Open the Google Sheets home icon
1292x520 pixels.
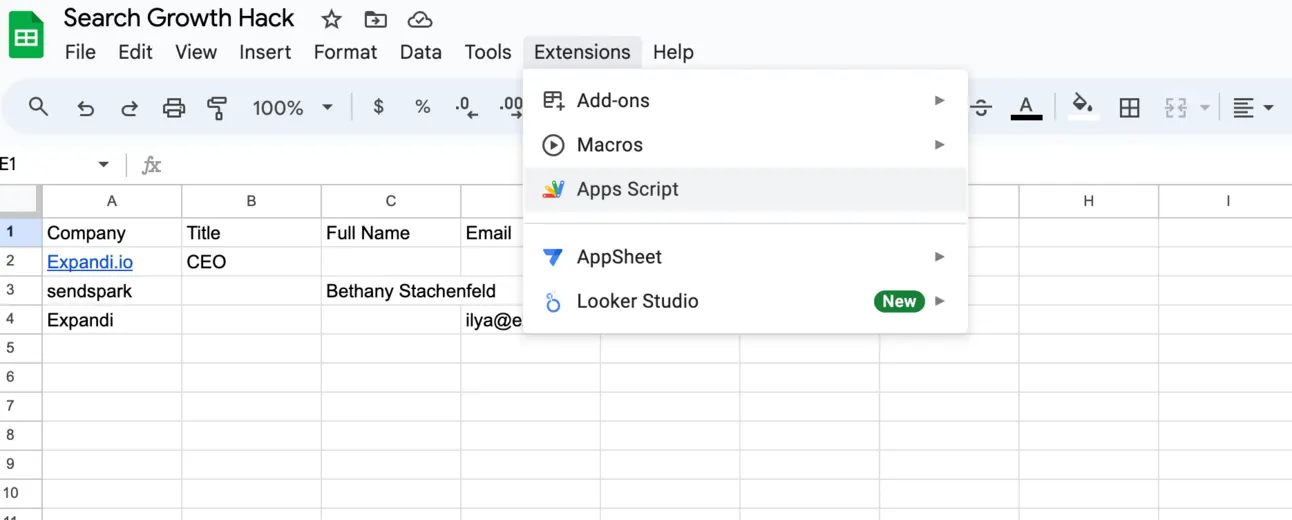point(26,35)
